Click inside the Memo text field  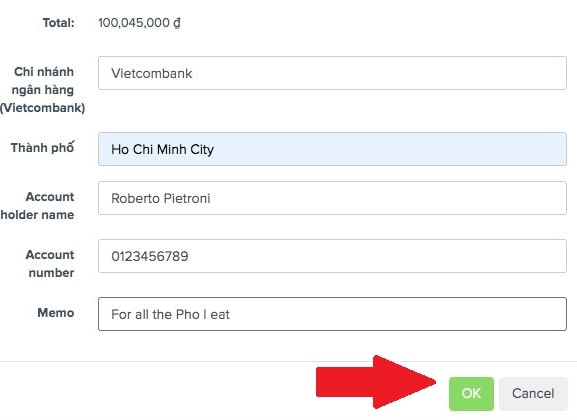pos(332,314)
